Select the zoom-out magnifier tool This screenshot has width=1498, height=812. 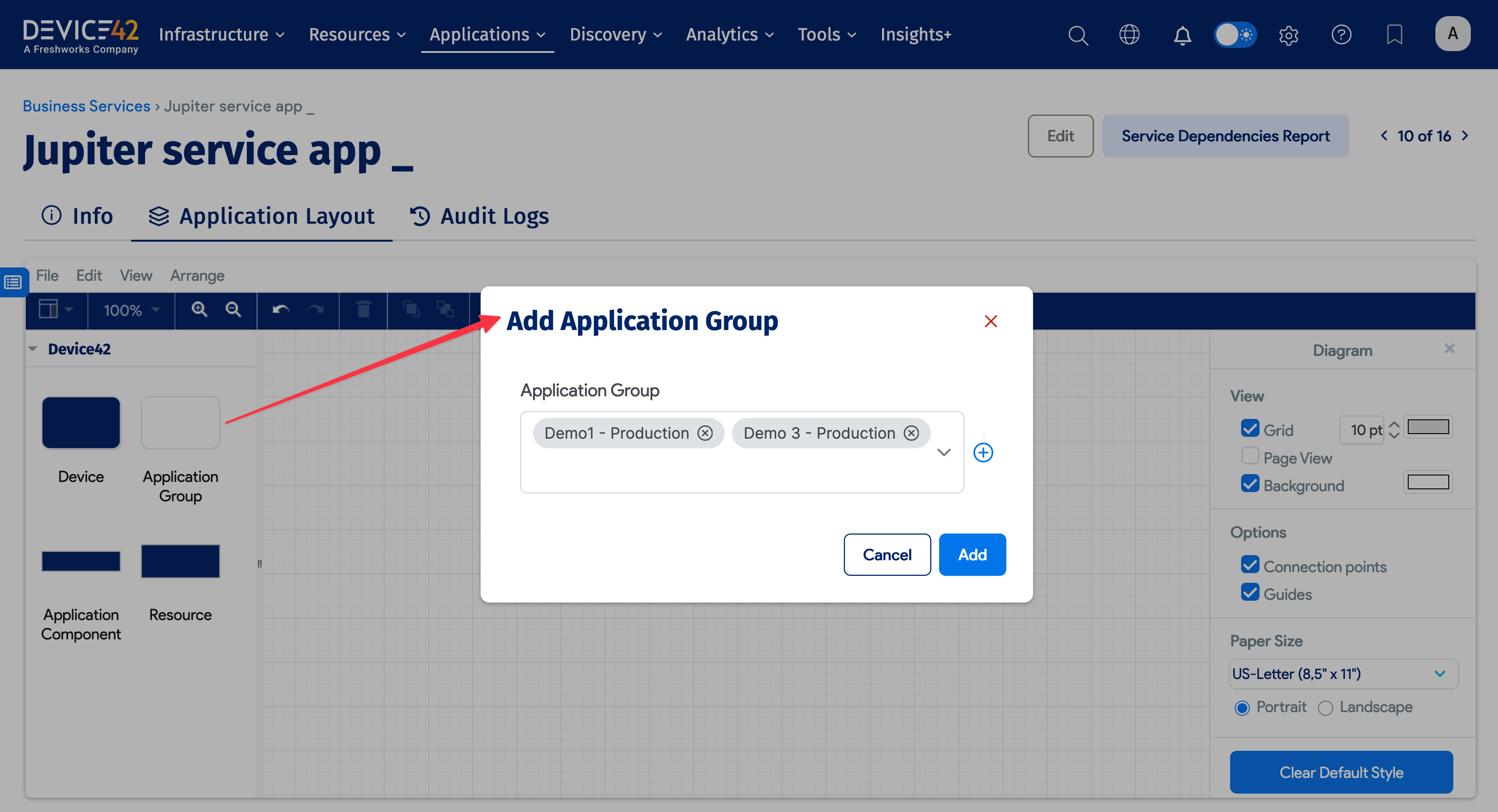point(233,310)
